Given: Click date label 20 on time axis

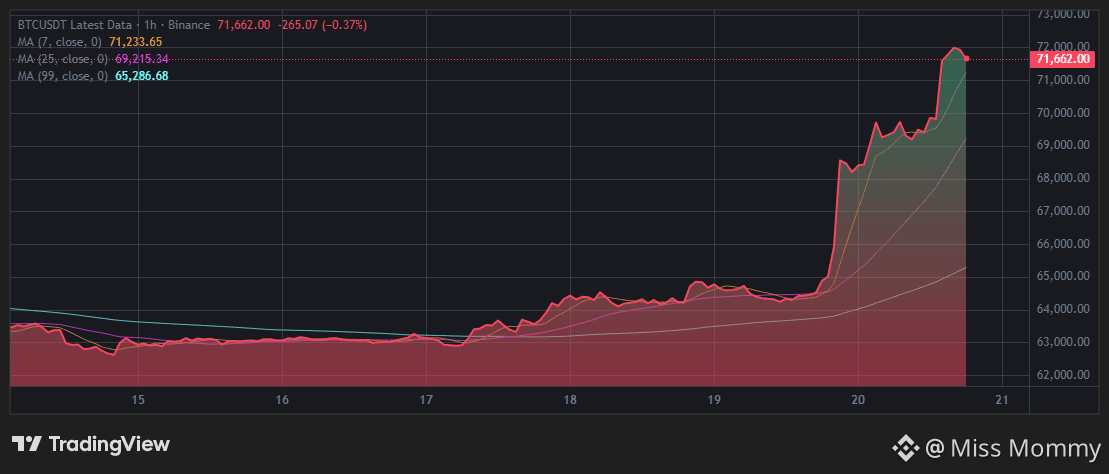Looking at the screenshot, I should [858, 400].
